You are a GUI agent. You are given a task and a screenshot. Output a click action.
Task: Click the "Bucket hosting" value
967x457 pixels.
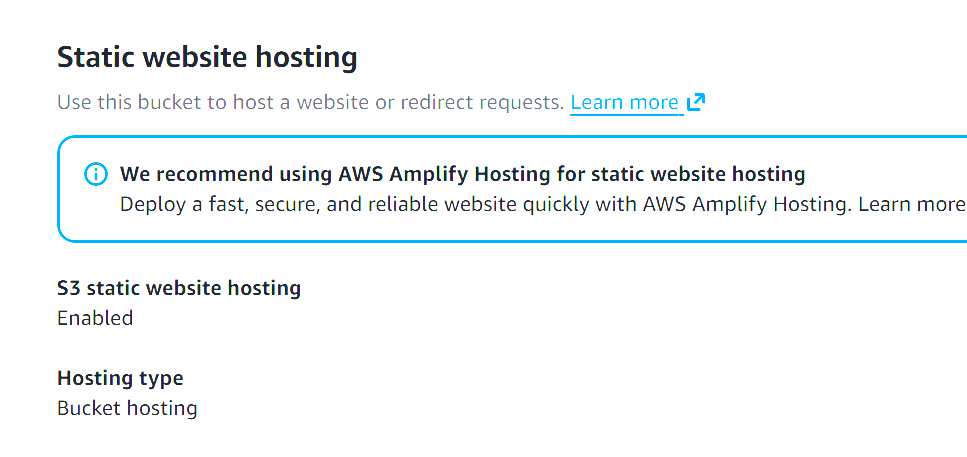(127, 408)
